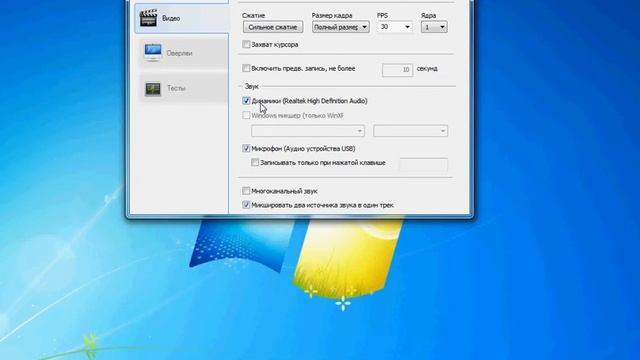Screen dimensions: 640x360
Task: Enable the Многоканальный звук checkbox
Action: (246, 191)
